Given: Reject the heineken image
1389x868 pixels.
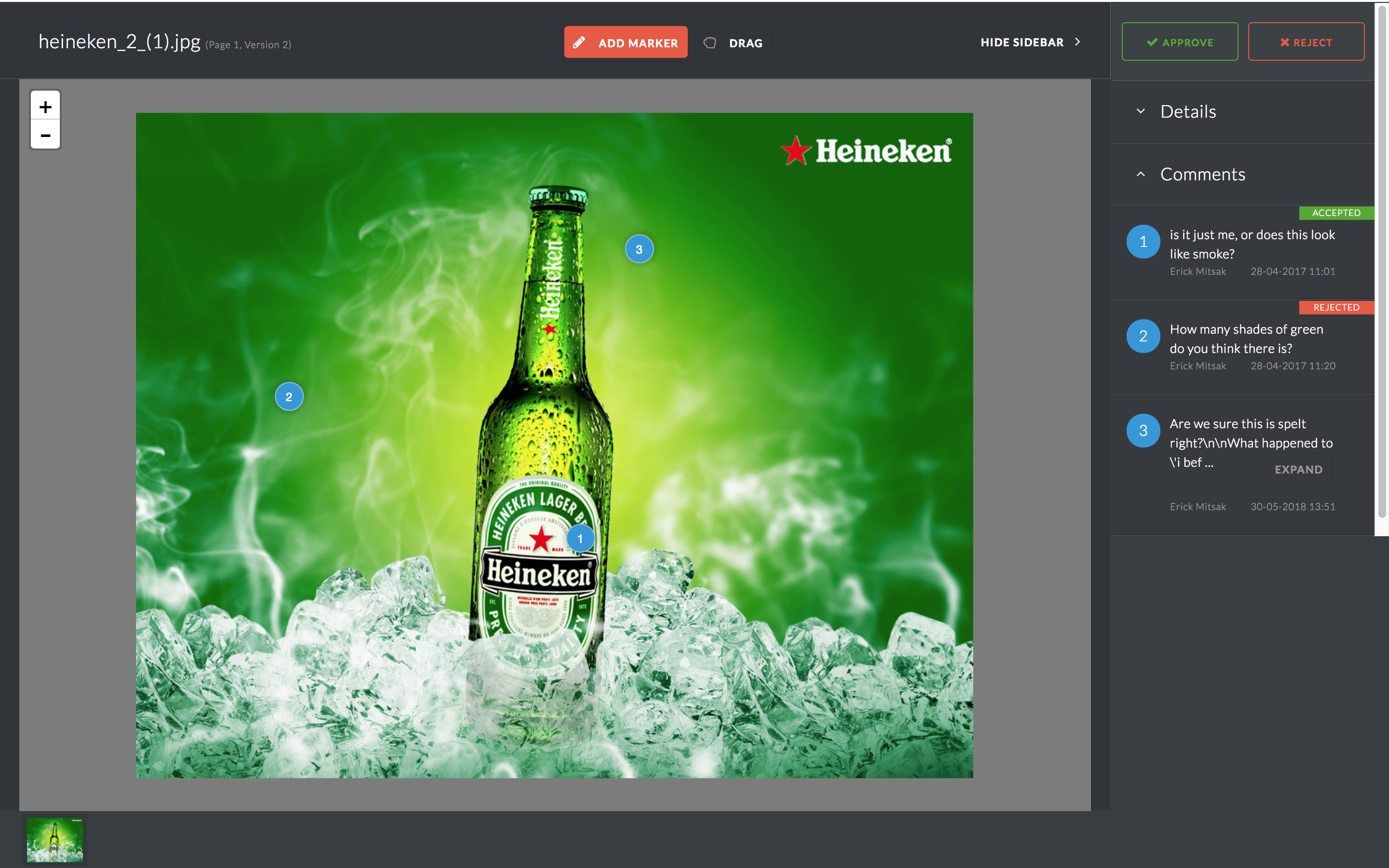Looking at the screenshot, I should pos(1306,42).
